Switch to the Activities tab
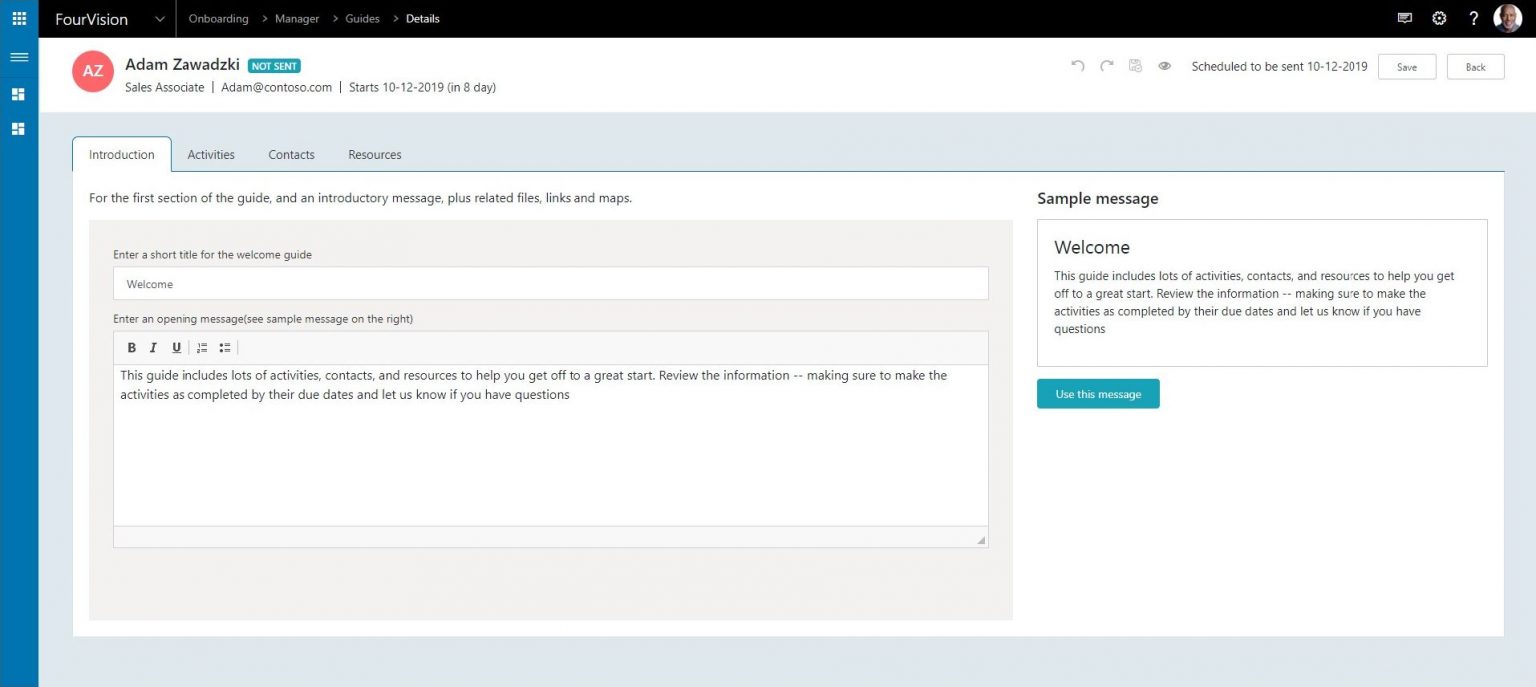 click(x=210, y=154)
